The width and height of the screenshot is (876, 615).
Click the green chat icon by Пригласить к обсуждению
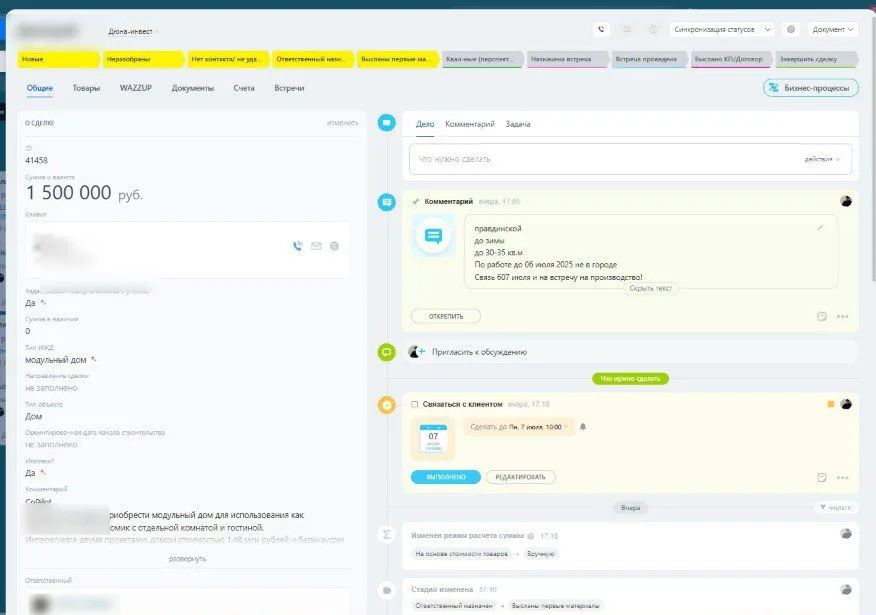(387, 352)
